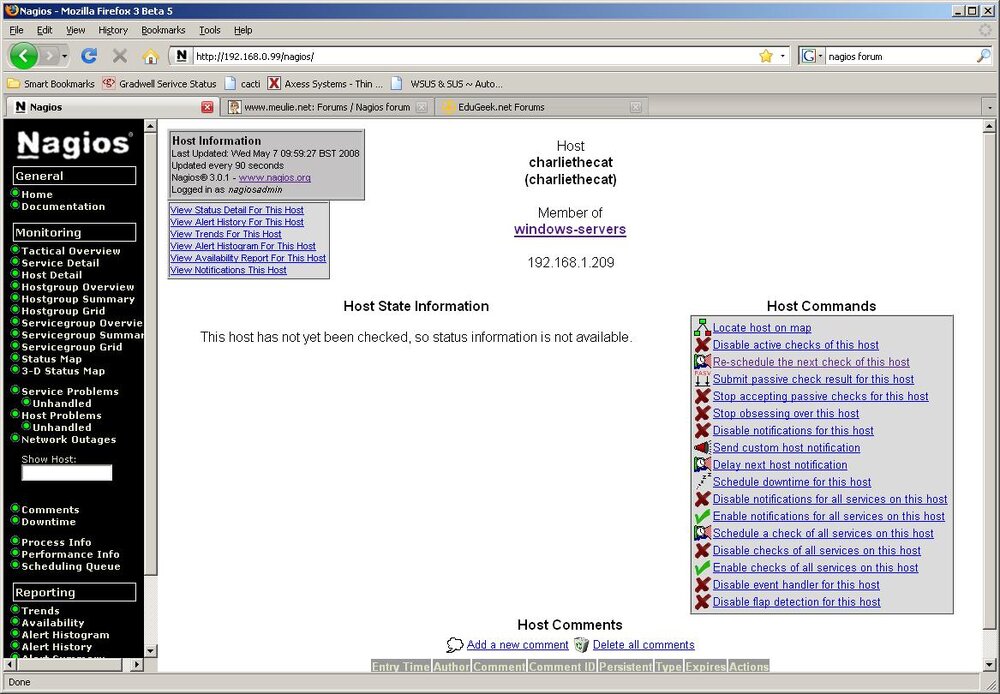The width and height of the screenshot is (1000, 694).
Task: Click the Firefox Back arrow button
Action: tap(24, 56)
